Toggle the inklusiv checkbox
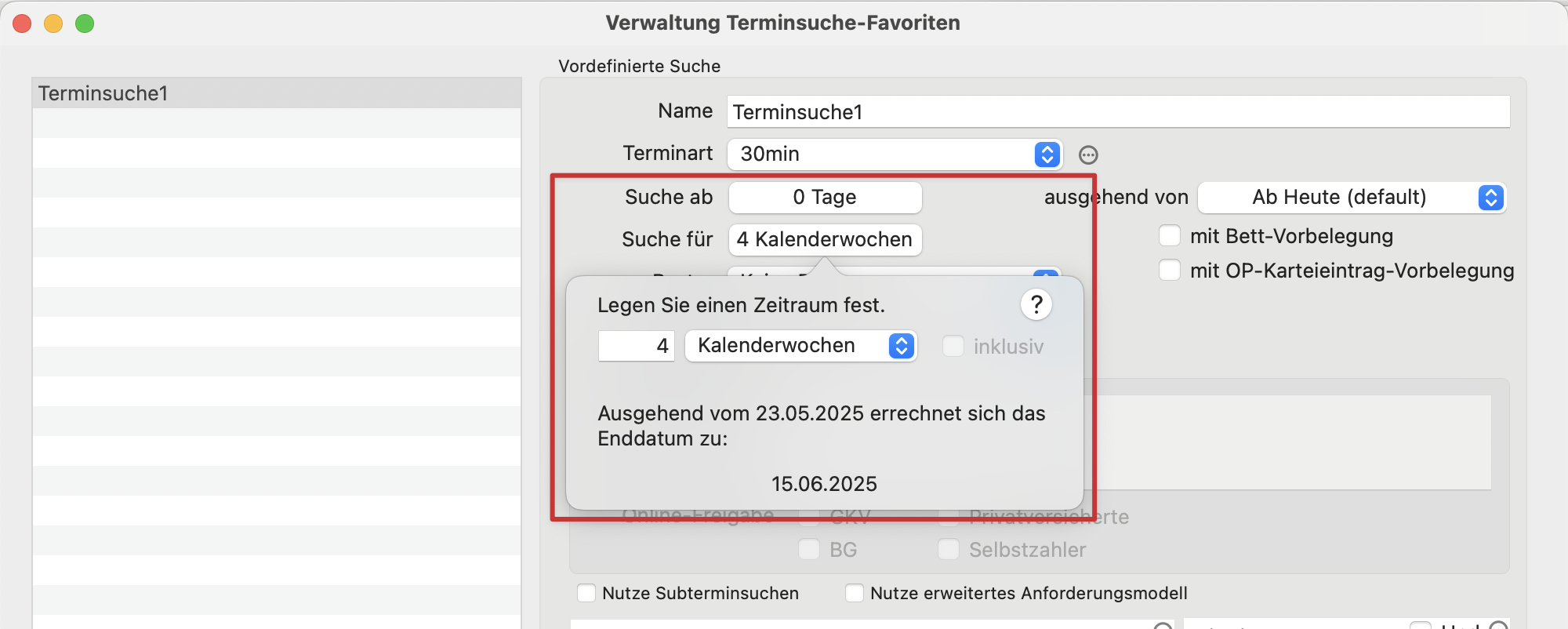1568x629 pixels. [x=953, y=346]
